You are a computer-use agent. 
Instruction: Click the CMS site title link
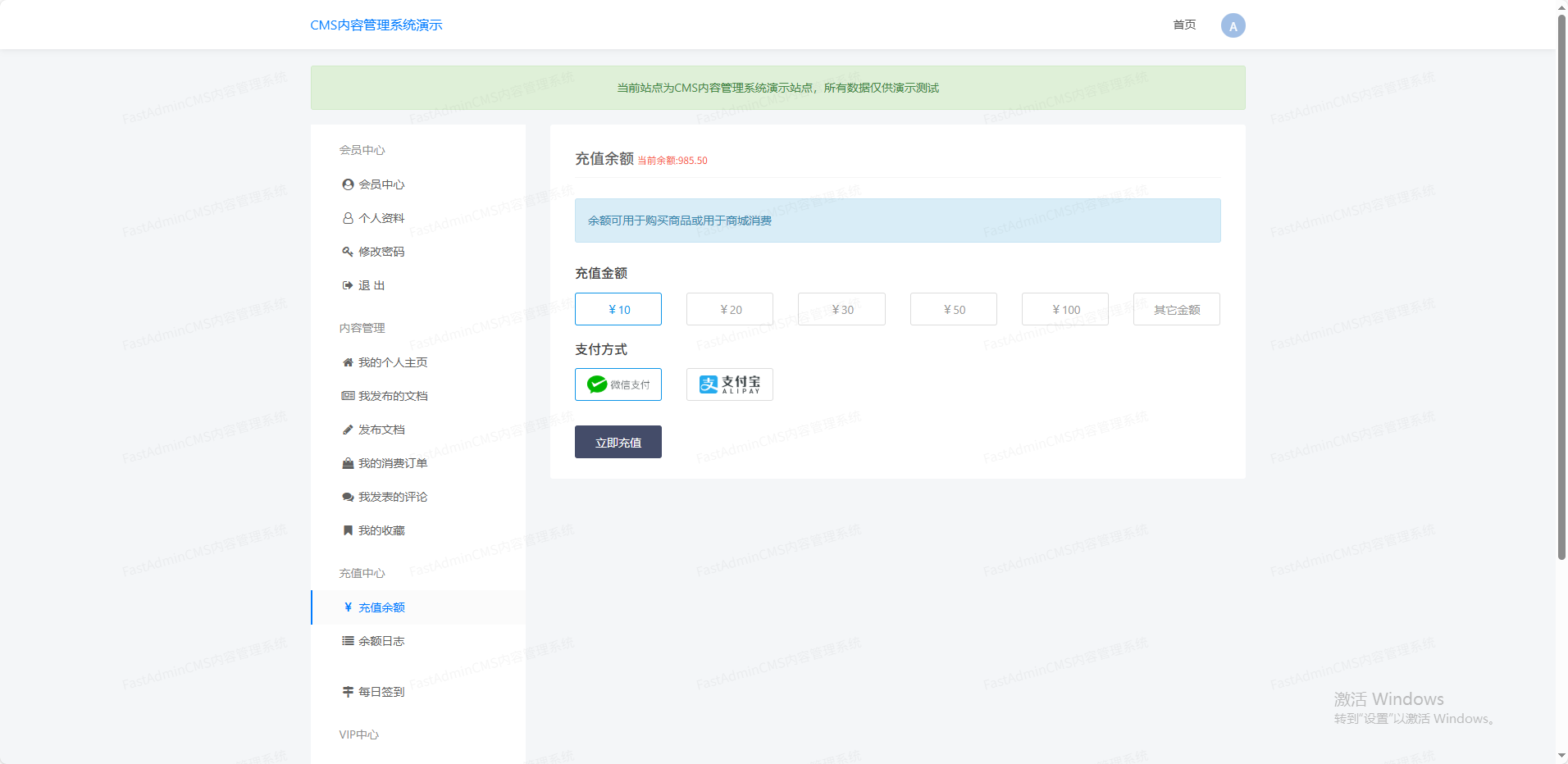[x=376, y=25]
